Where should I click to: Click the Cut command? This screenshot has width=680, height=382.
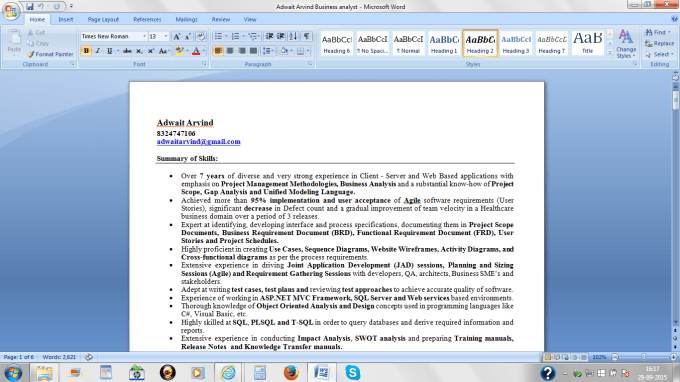tap(36, 33)
